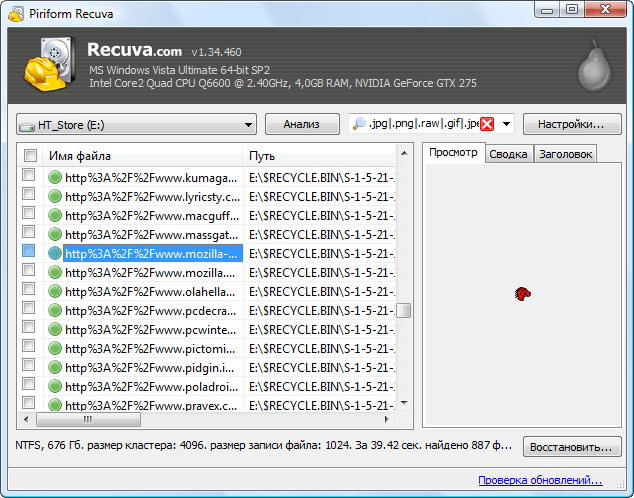
Task: Click the drive icon in HT_Store selector
Action: pos(27,127)
